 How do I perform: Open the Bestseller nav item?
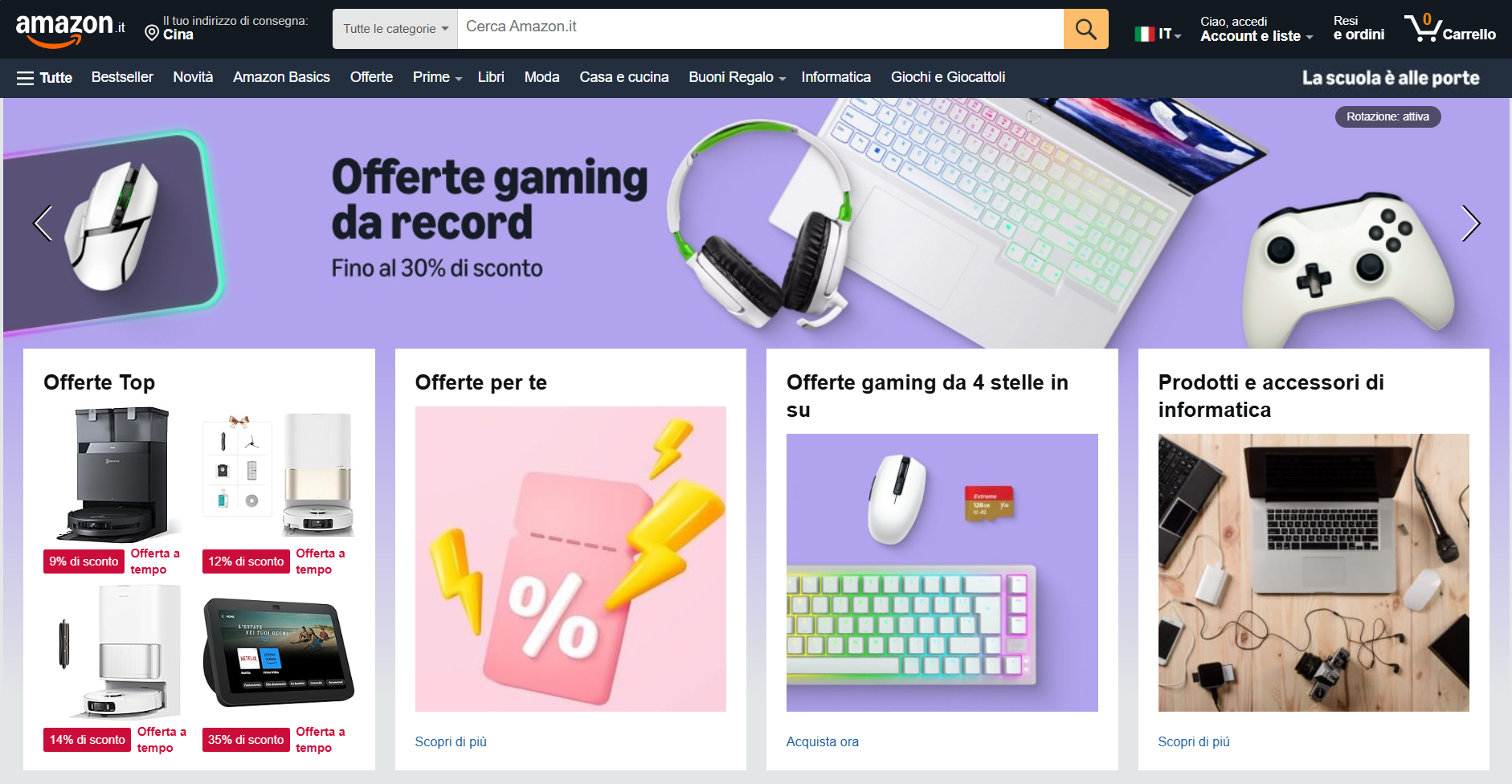pos(122,77)
